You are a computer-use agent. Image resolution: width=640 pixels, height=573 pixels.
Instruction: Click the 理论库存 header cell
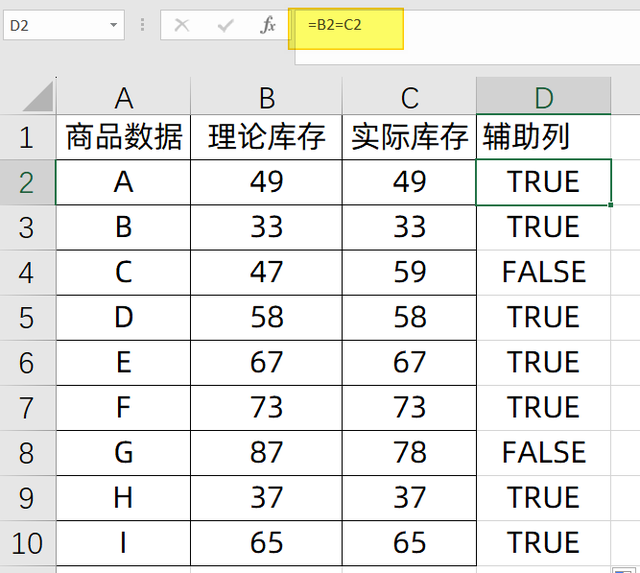coord(266,137)
